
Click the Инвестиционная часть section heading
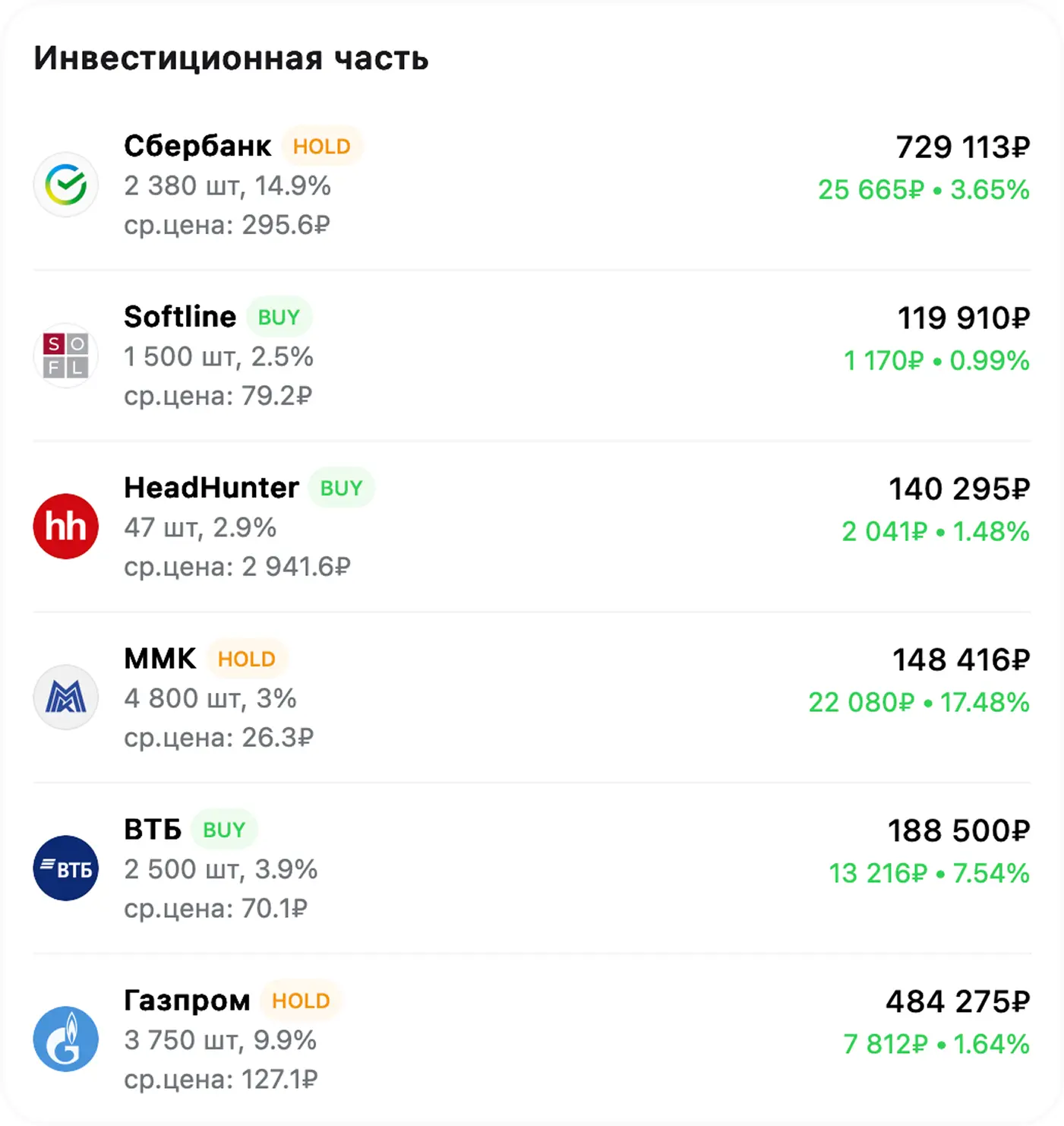(x=231, y=59)
